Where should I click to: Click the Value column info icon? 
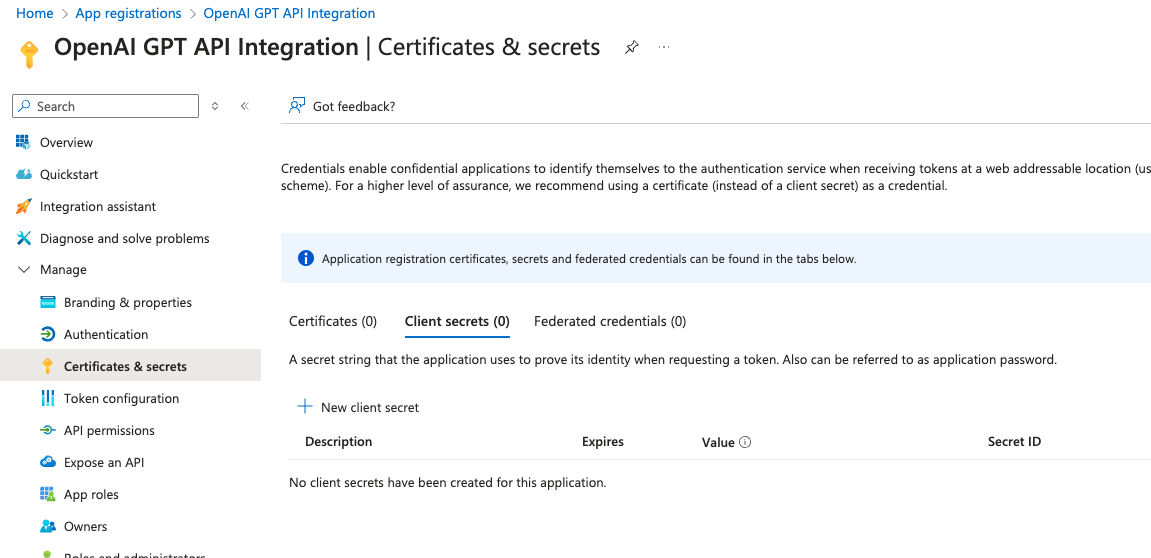point(745,442)
